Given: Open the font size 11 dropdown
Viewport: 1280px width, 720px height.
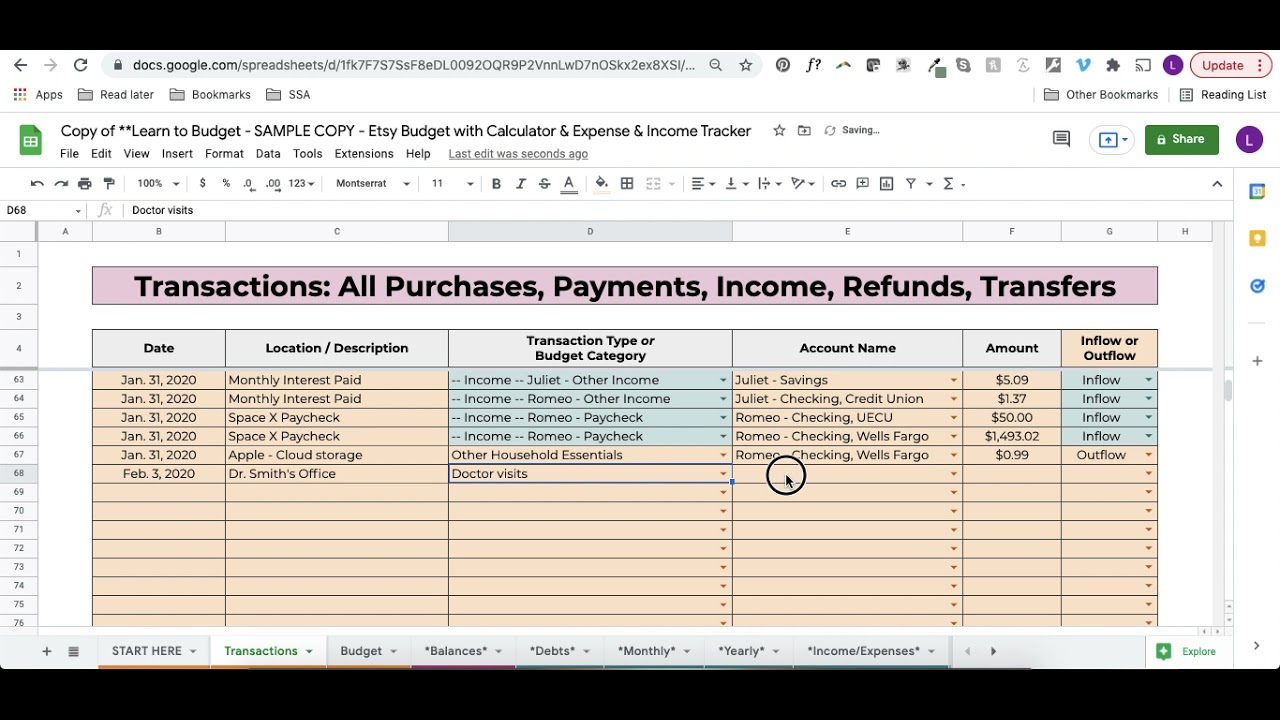Looking at the screenshot, I should (452, 184).
